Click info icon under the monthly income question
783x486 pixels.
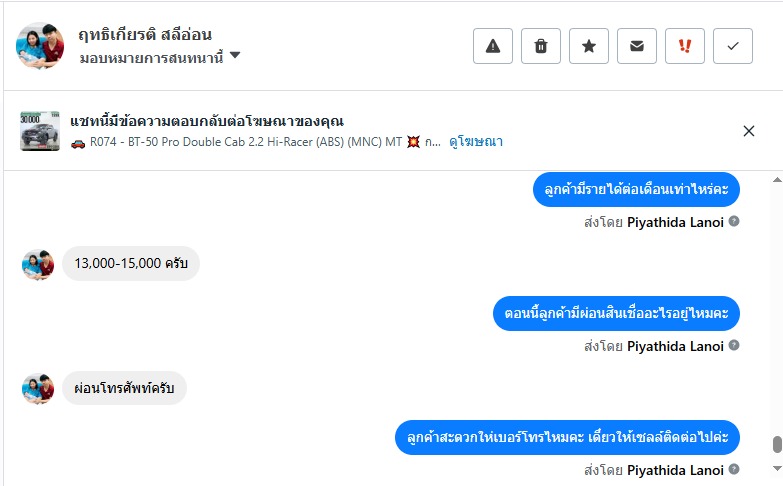point(734,221)
